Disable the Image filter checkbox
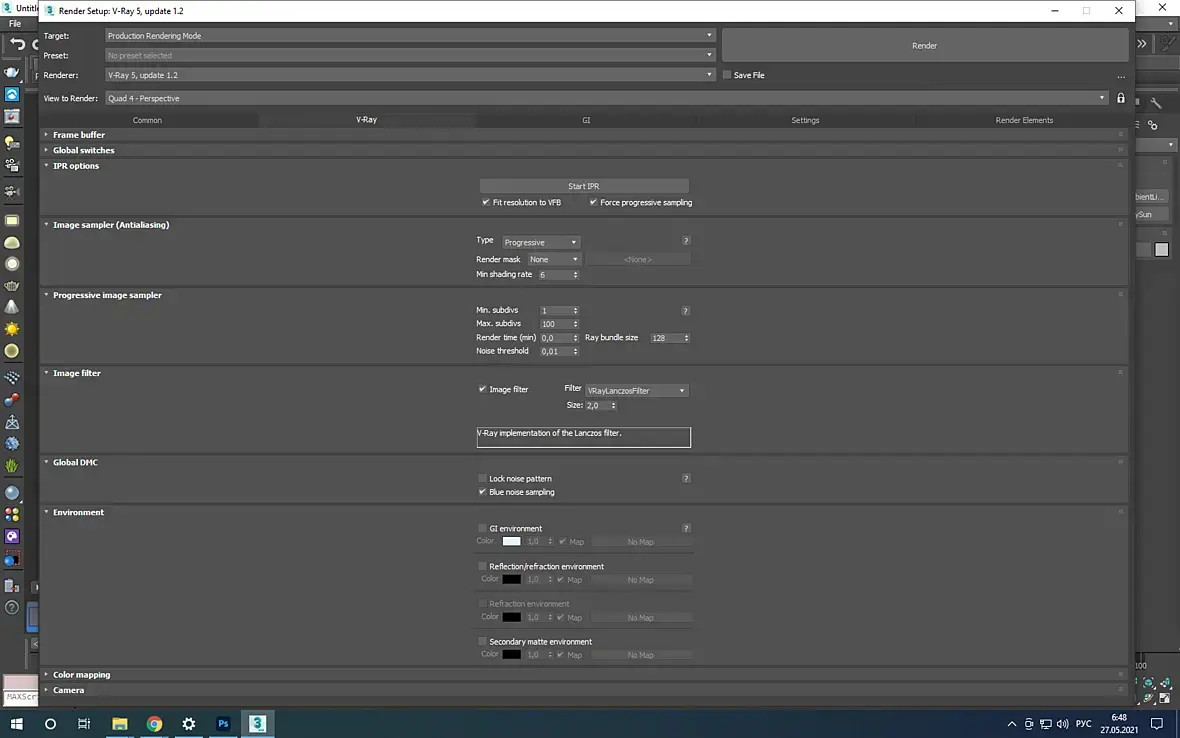Viewport: 1180px width, 738px height. pos(482,389)
